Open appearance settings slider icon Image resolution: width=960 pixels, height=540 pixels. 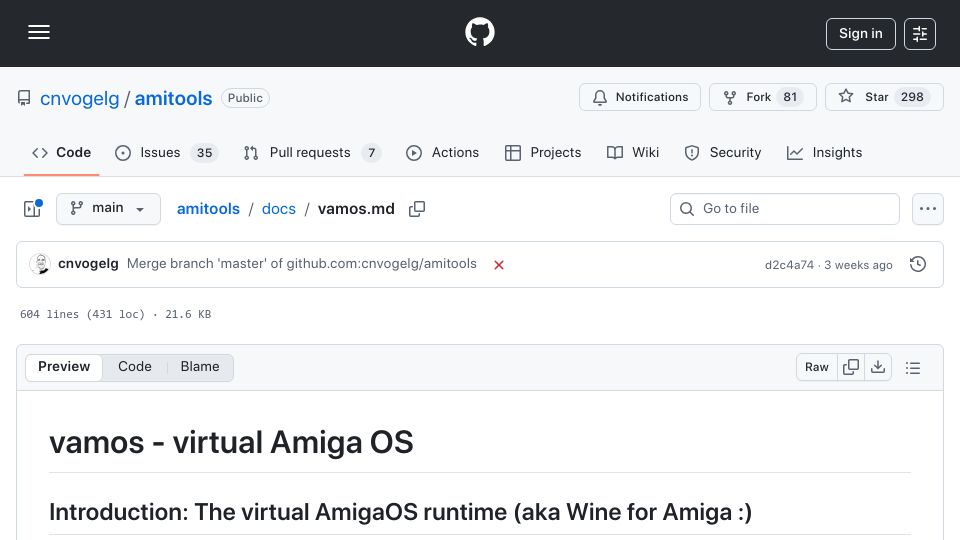(920, 34)
